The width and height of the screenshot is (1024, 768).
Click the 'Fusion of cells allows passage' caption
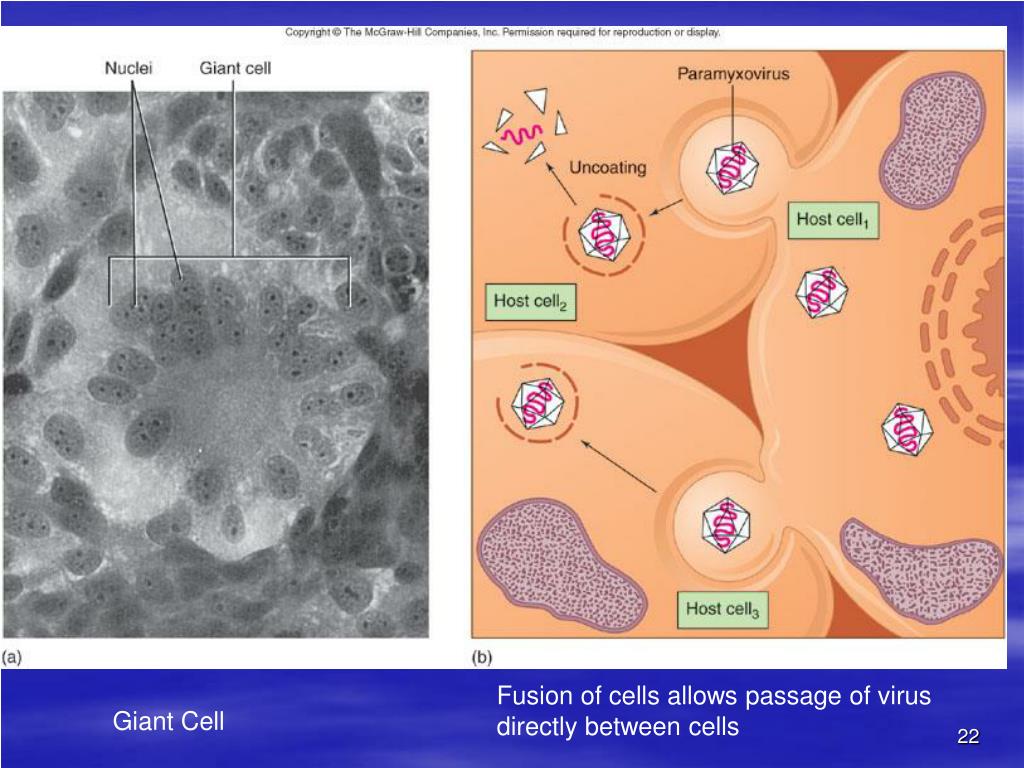[x=713, y=711]
